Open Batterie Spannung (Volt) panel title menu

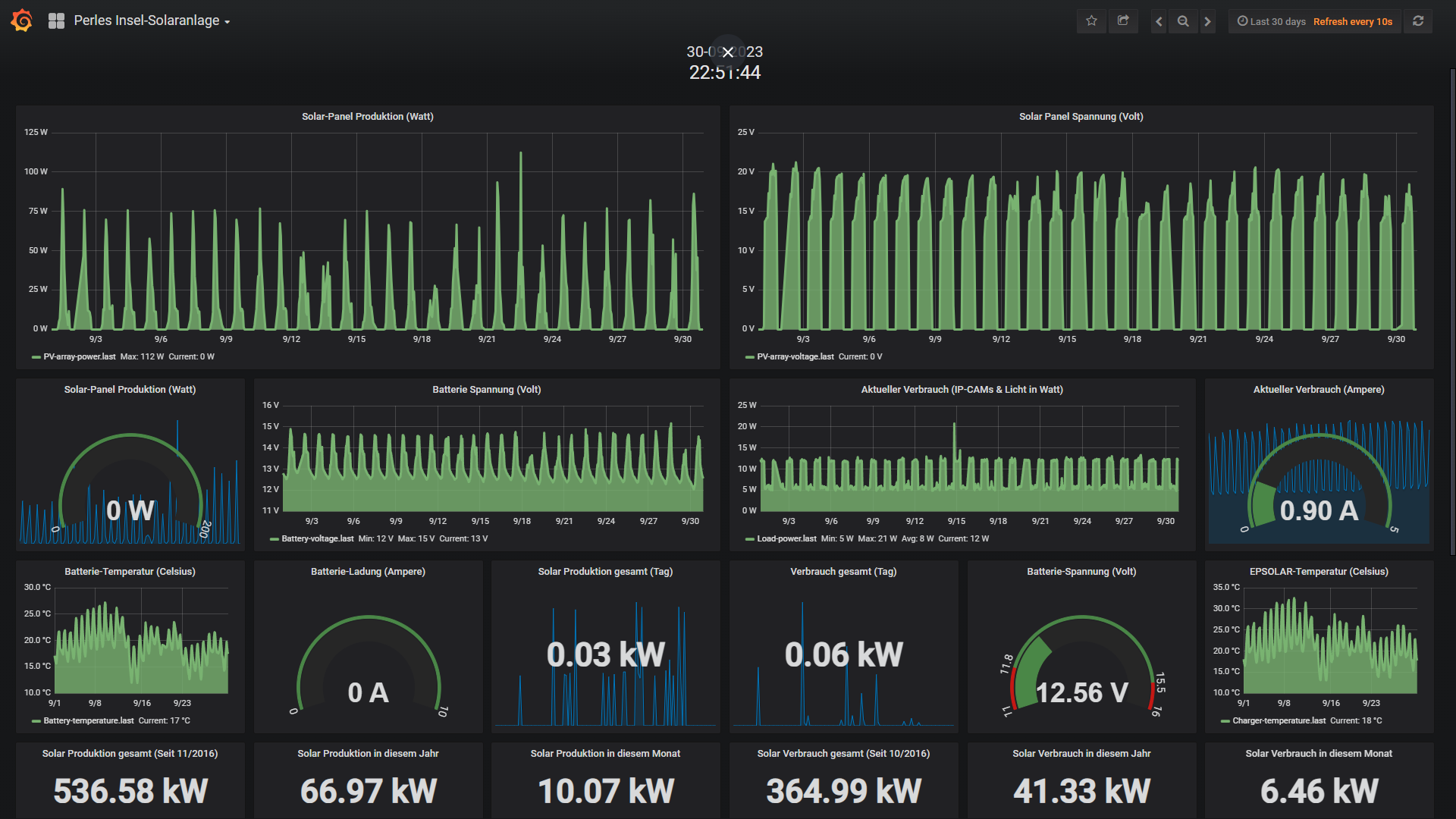tap(486, 390)
